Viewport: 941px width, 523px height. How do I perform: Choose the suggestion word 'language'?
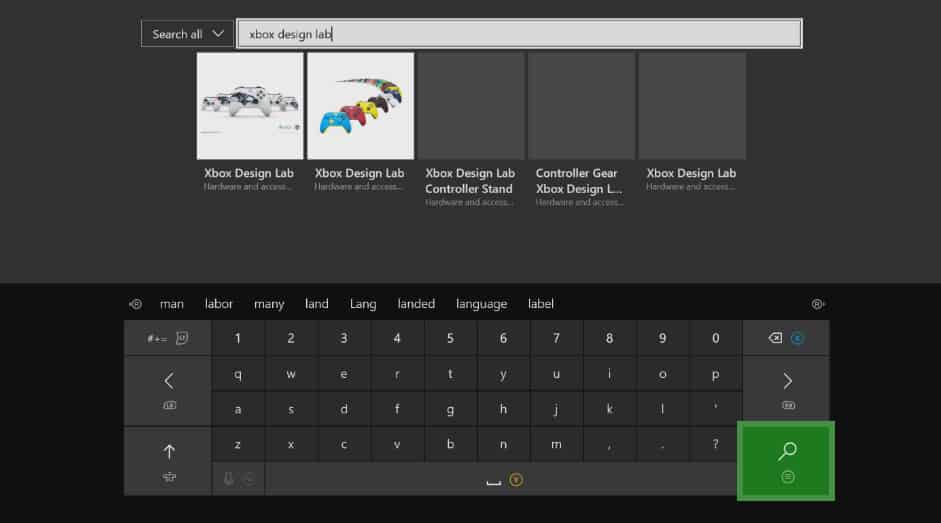481,304
